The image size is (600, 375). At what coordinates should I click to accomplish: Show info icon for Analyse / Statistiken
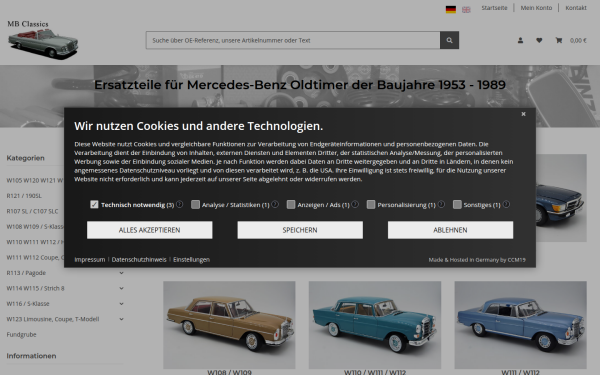275,204
